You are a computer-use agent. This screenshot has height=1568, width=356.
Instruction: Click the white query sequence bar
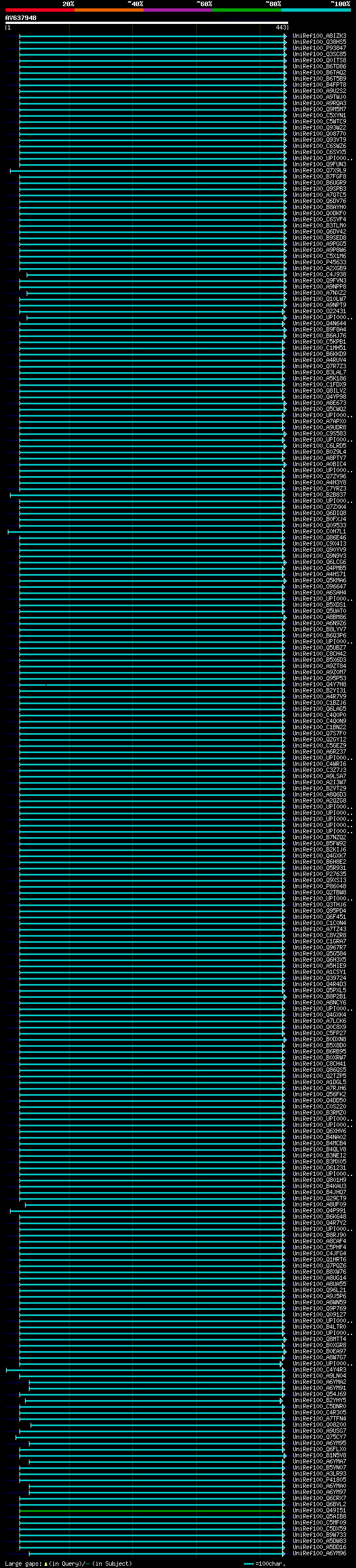[147, 23]
